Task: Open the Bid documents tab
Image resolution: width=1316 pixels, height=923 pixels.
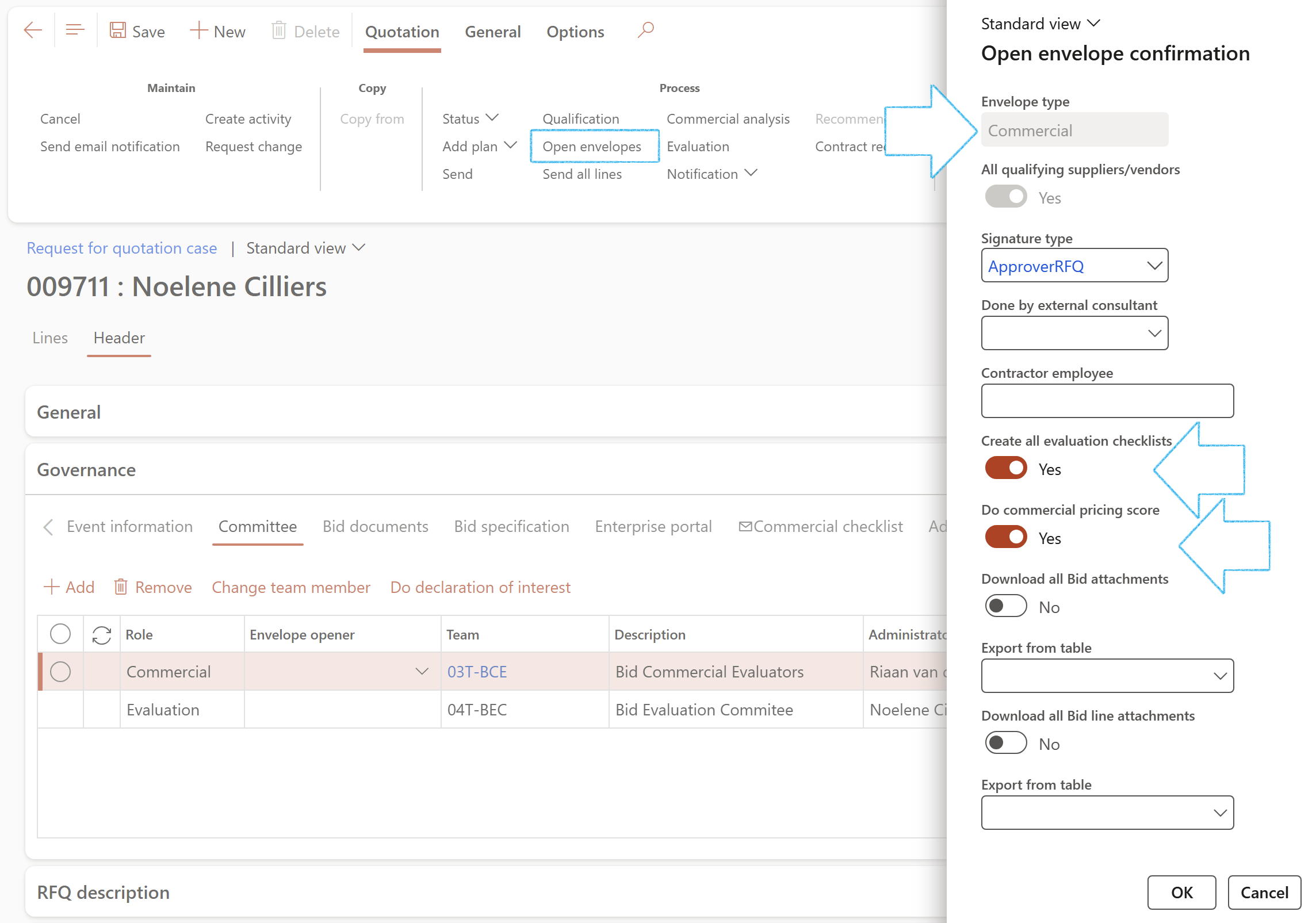Action: pos(375,527)
